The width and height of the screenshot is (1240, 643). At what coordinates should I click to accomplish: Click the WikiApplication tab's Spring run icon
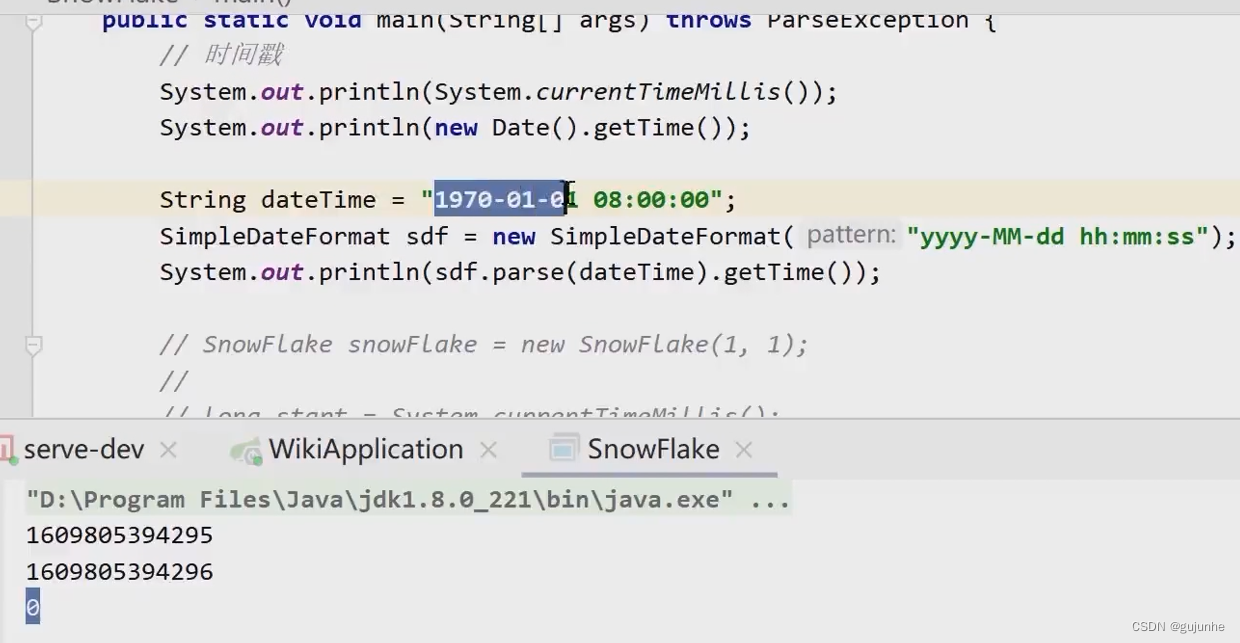(x=245, y=451)
